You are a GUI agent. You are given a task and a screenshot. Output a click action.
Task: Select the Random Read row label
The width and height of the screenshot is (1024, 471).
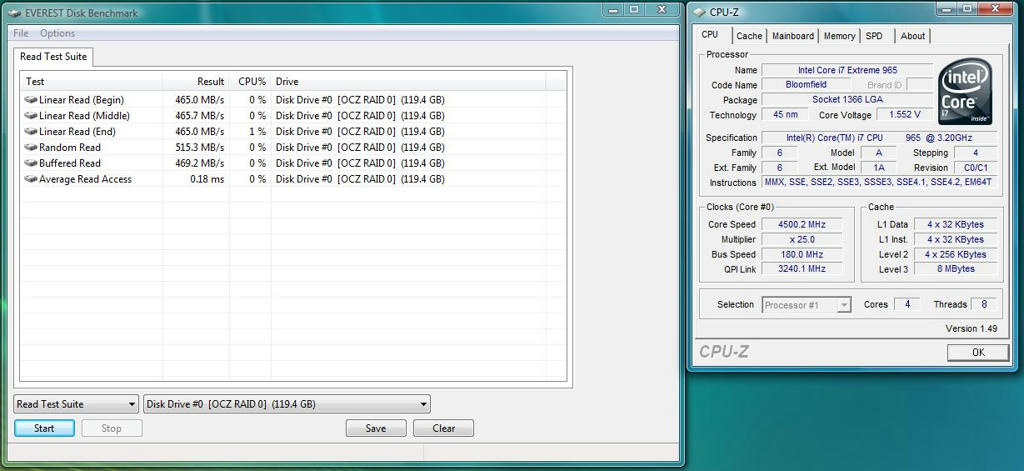[70, 148]
